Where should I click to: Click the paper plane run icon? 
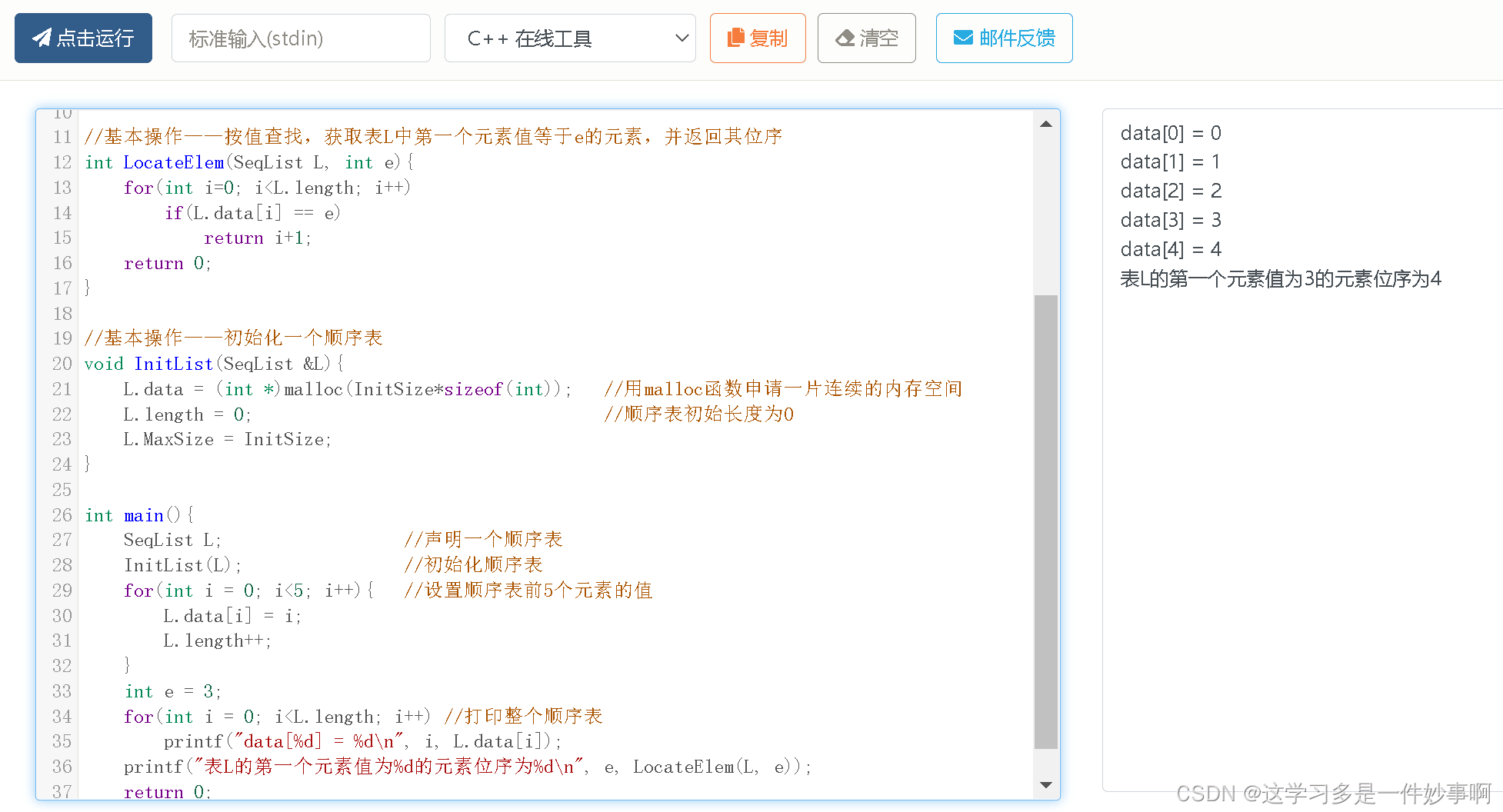42,38
